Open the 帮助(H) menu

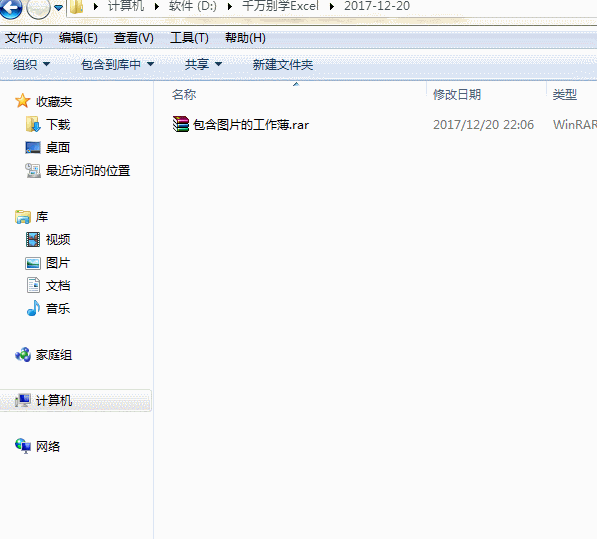[245, 38]
